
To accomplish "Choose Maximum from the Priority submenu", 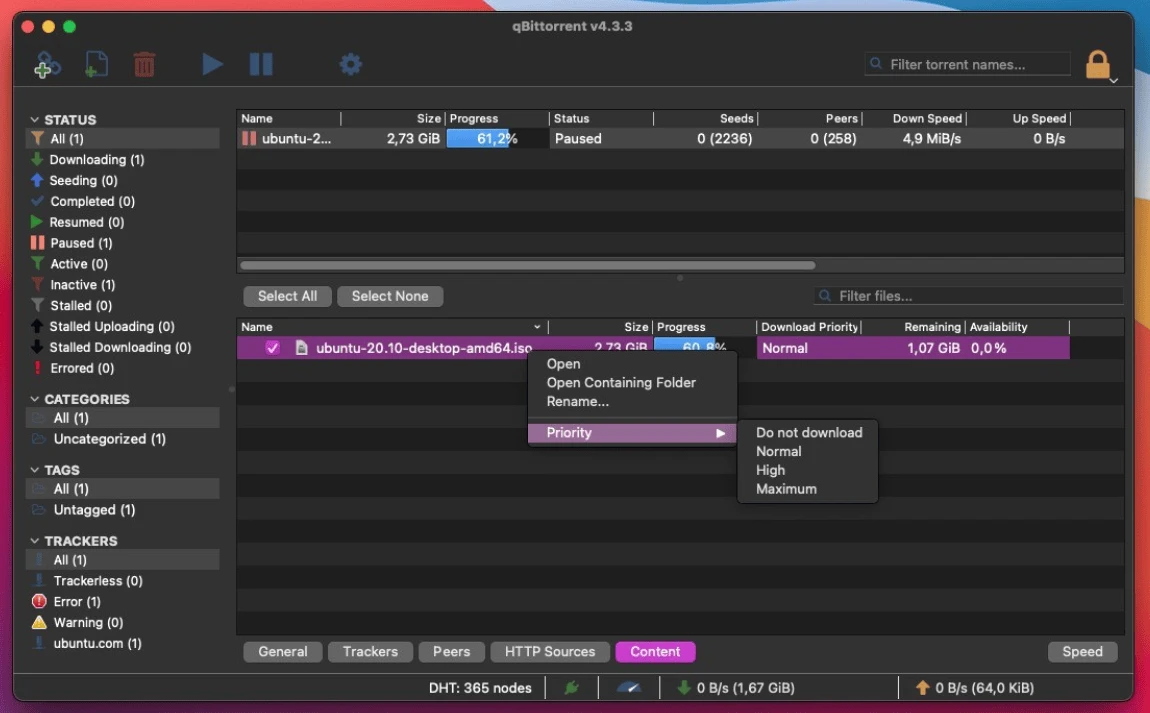I will coord(786,489).
